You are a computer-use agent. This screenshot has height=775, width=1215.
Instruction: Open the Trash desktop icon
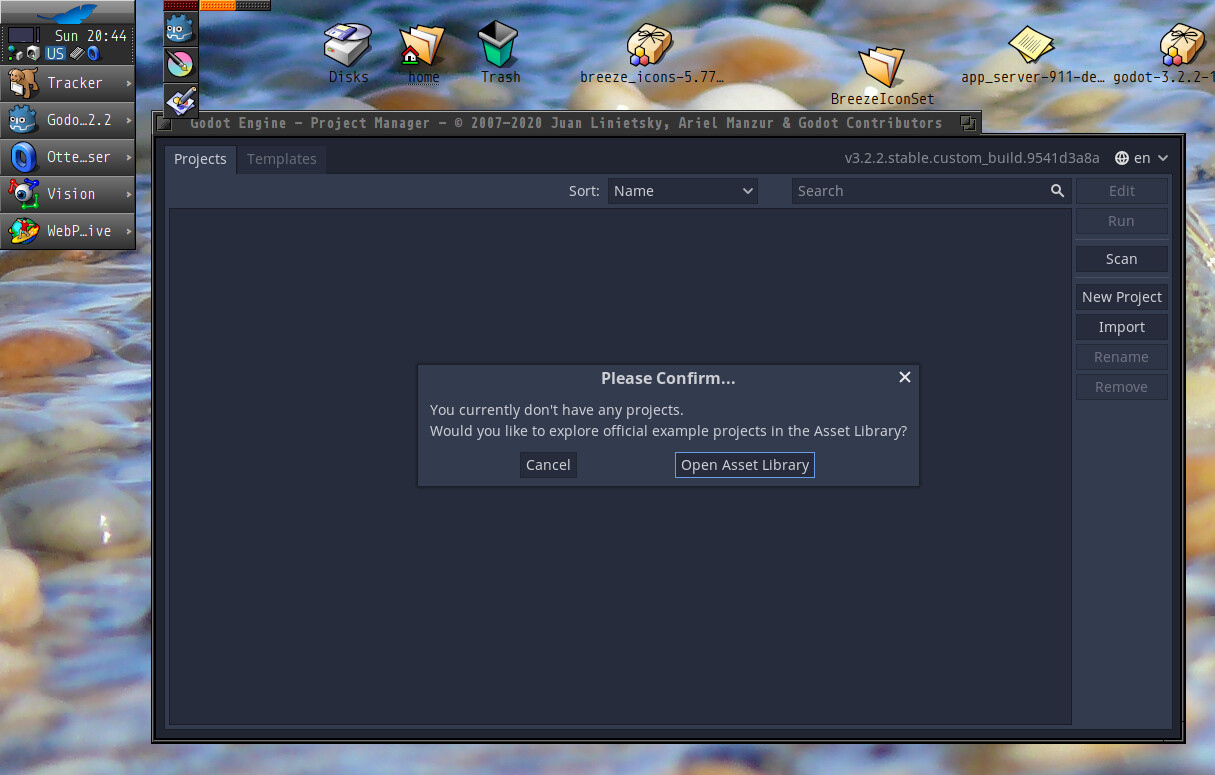500,46
